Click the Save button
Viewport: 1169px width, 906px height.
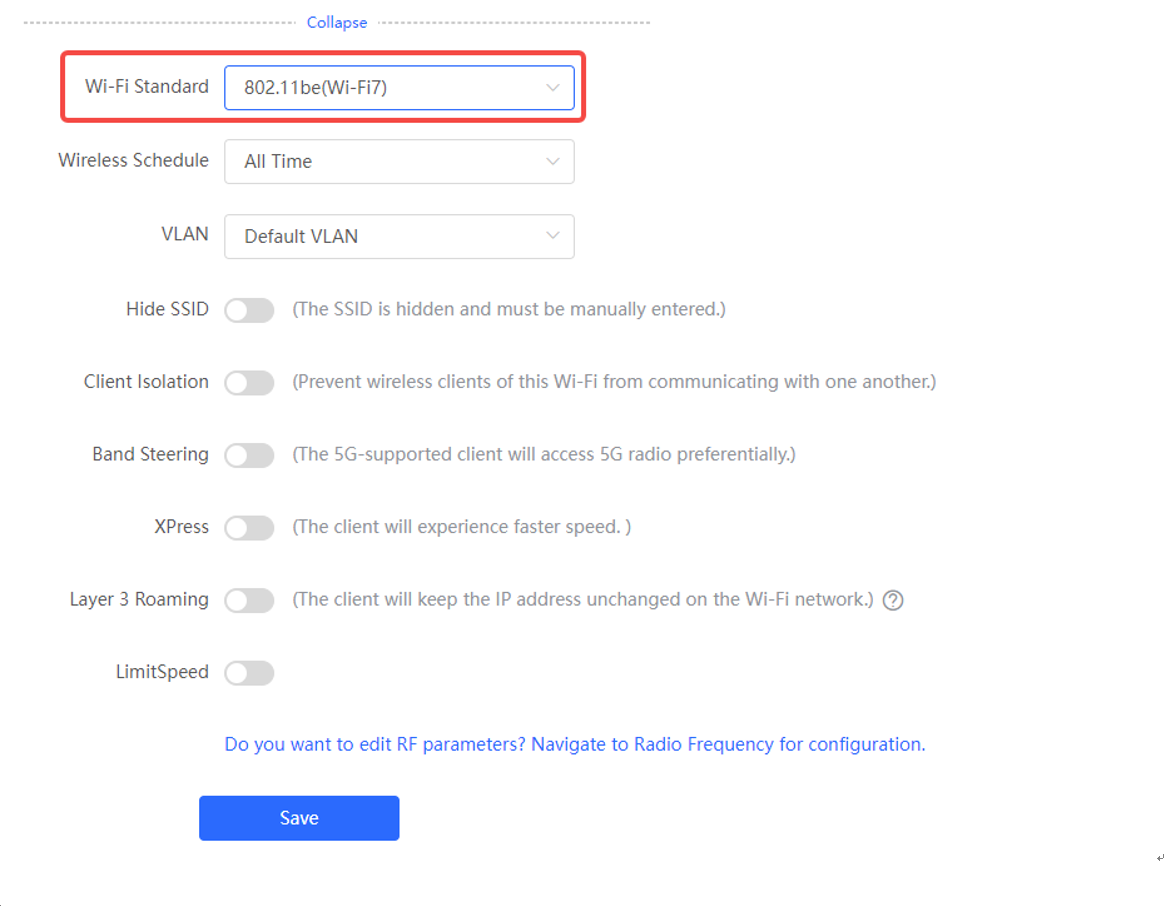click(299, 818)
